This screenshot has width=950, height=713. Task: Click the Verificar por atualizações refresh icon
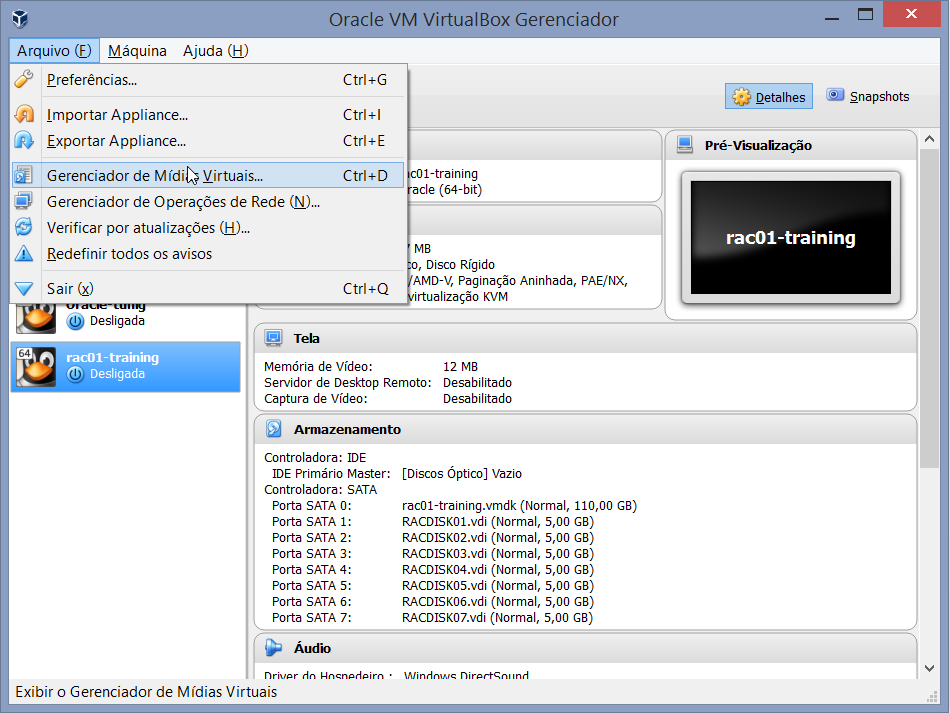[x=24, y=227]
